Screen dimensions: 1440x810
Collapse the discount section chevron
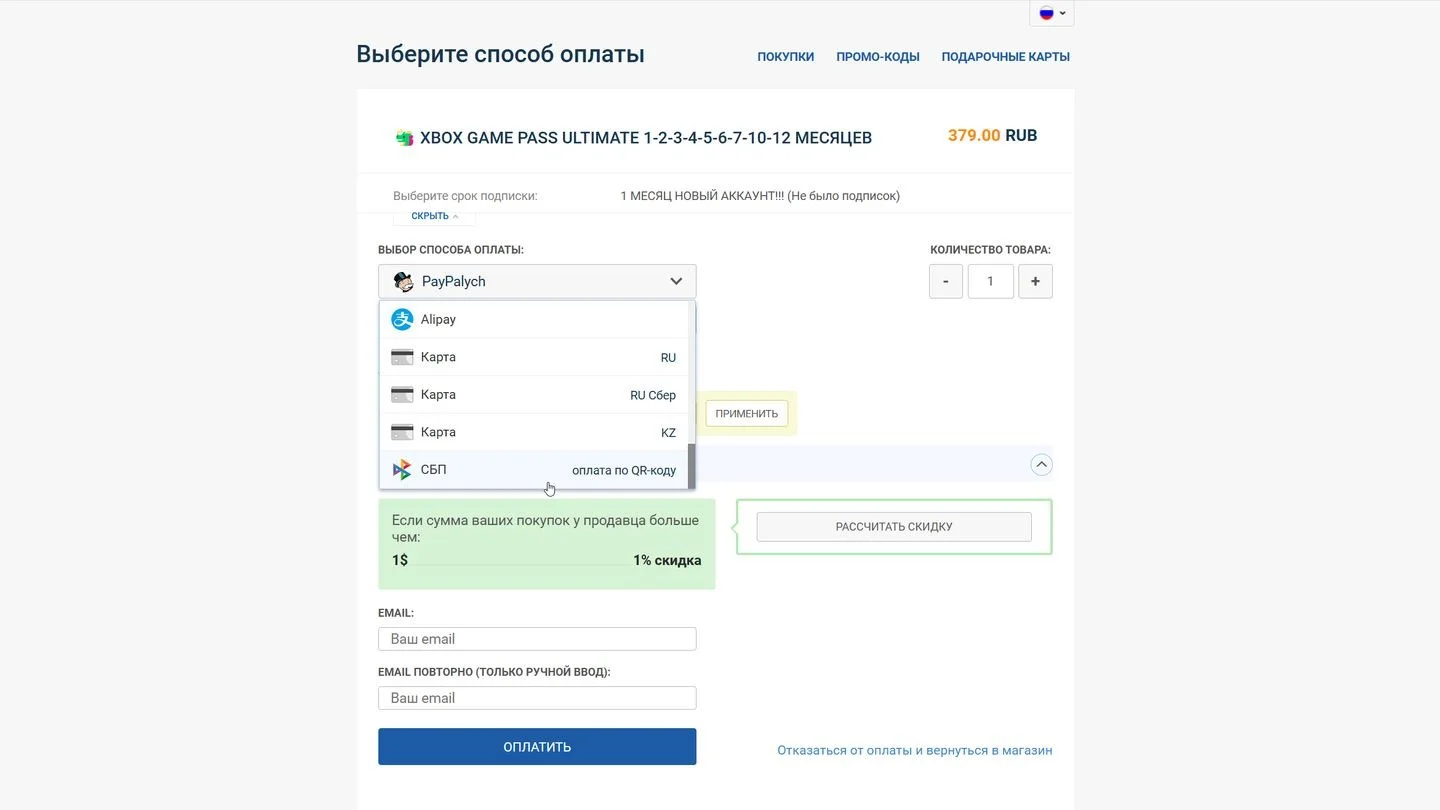tap(1041, 464)
